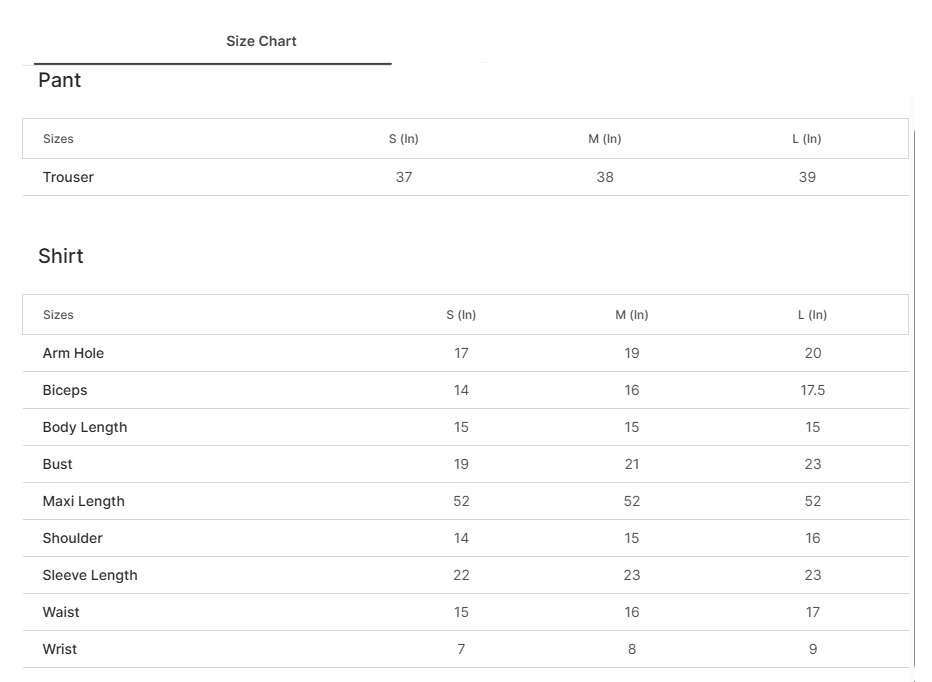The width and height of the screenshot is (932, 682).
Task: Click the Pant section heading
Action: coord(60,81)
